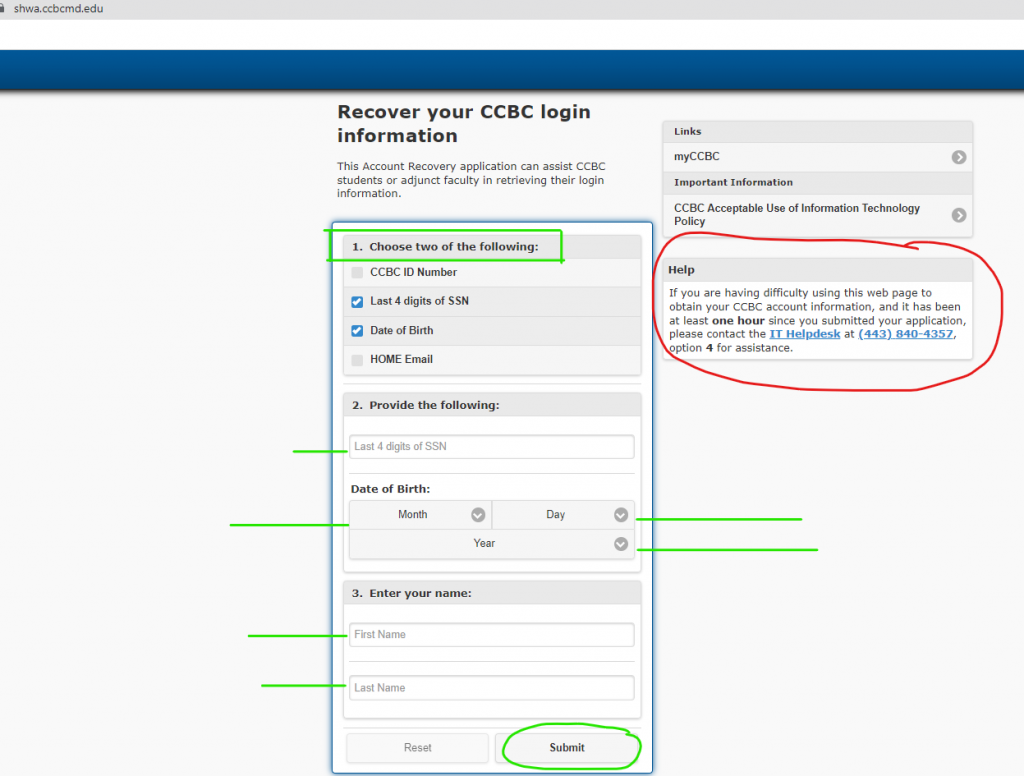
Task: Uncheck the Date of Birth option
Action: pyautogui.click(x=357, y=330)
